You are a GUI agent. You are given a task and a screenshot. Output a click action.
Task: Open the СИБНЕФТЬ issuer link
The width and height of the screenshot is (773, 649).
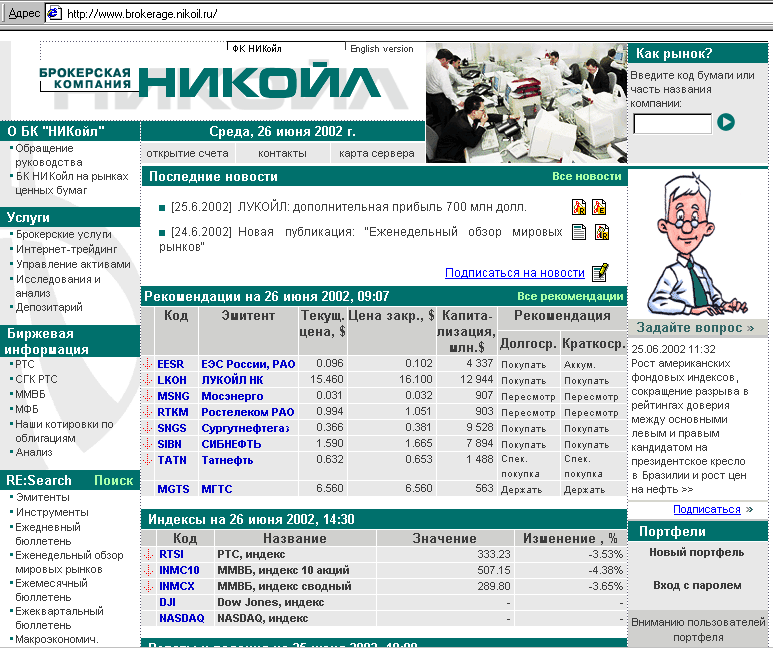pos(231,444)
